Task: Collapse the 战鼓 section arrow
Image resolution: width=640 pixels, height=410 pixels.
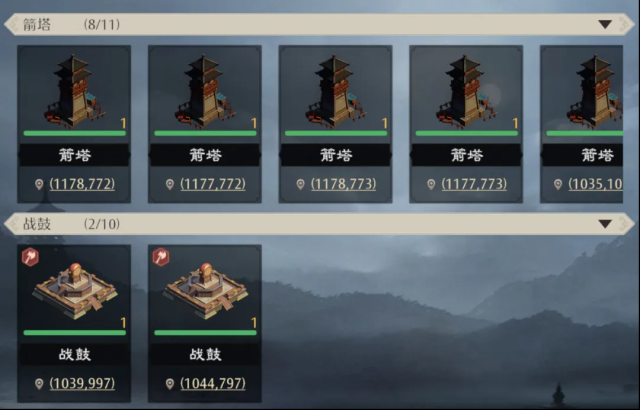Action: [x=605, y=224]
